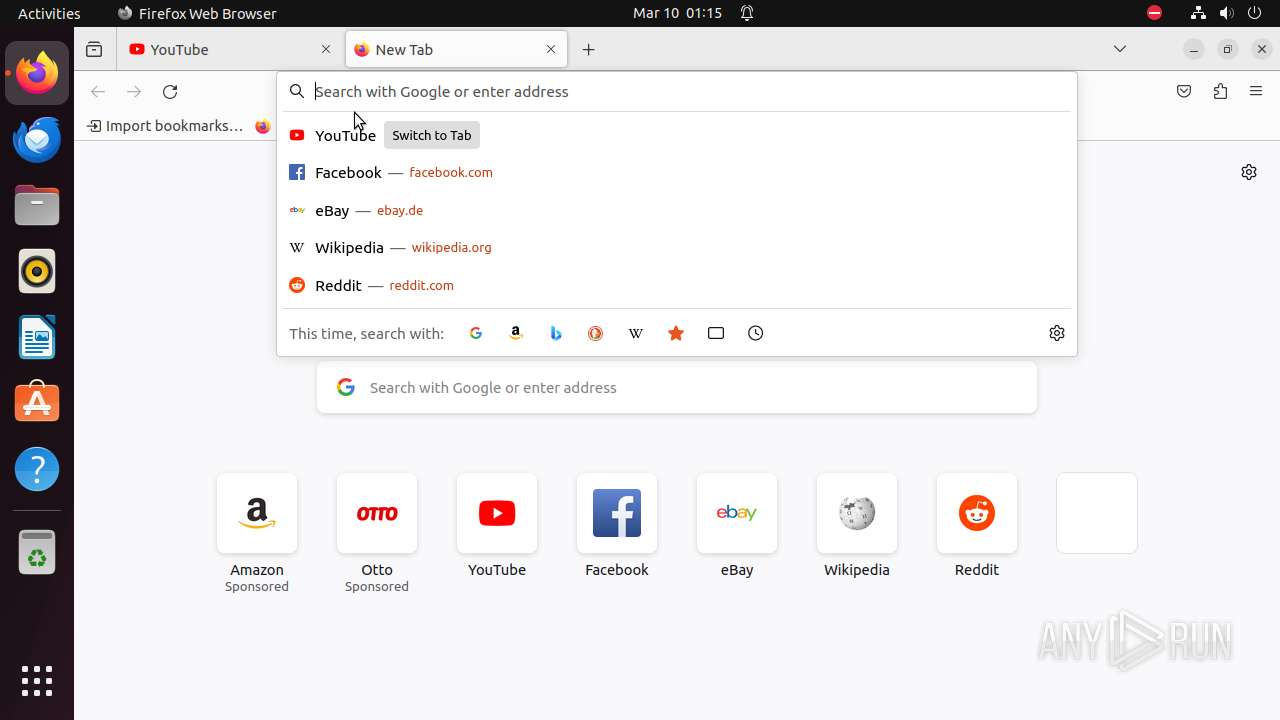Click Switch to Tab button for YouTube

coord(432,135)
